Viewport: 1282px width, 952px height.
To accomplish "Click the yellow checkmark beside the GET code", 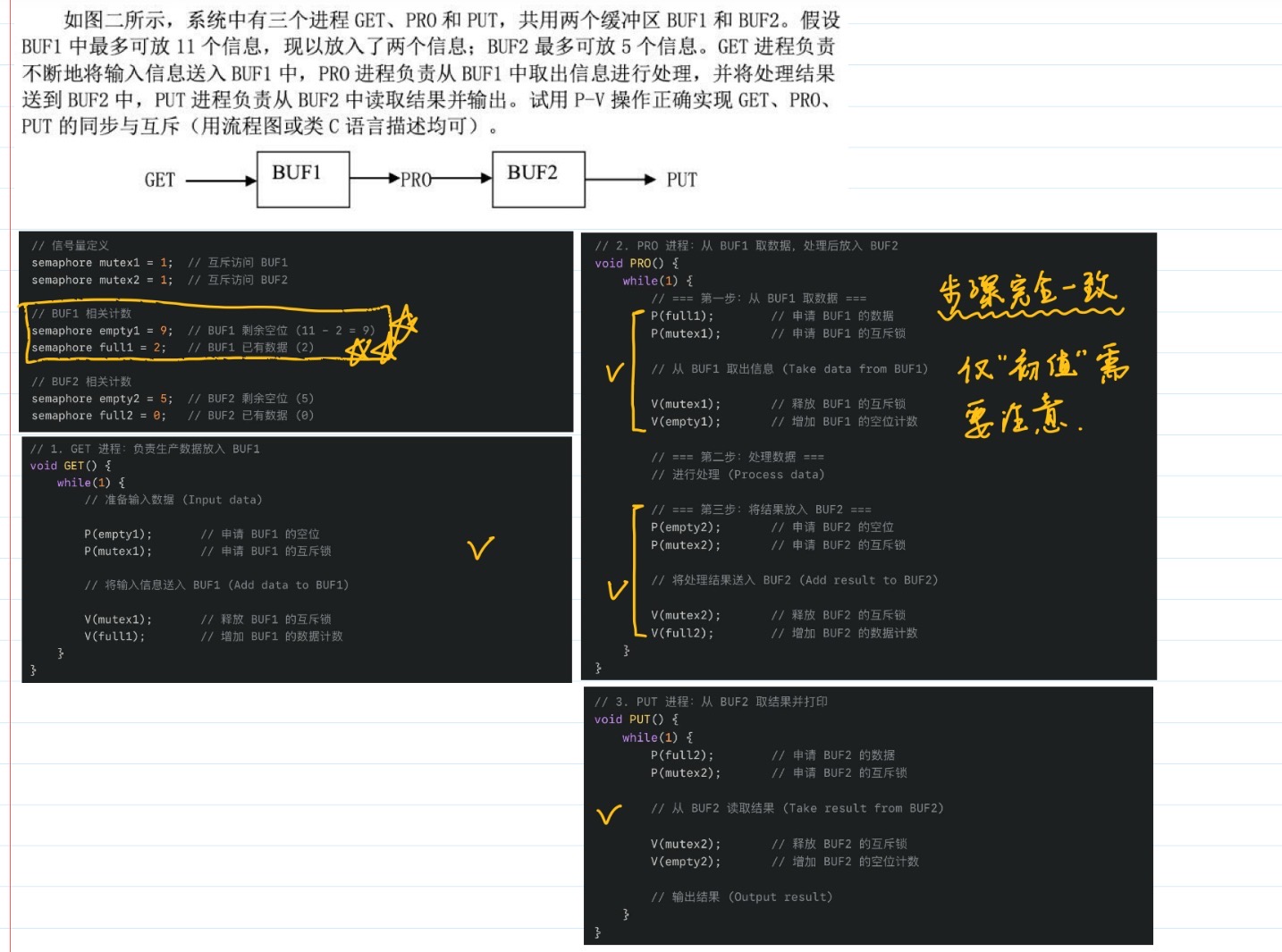I will coord(481,547).
